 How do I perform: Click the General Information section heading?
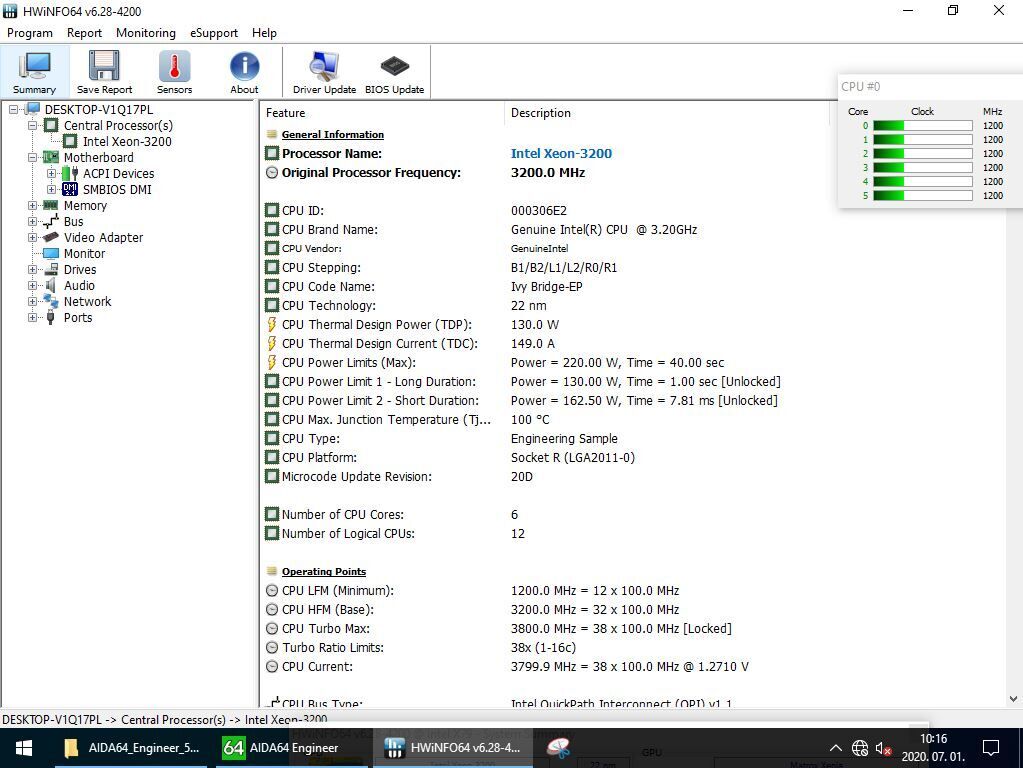[x=333, y=134]
